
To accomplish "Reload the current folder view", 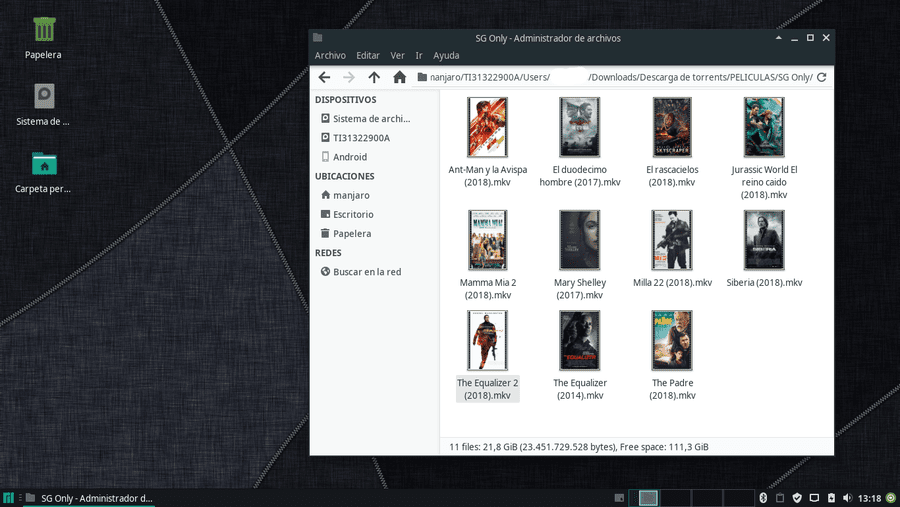I will point(822,77).
